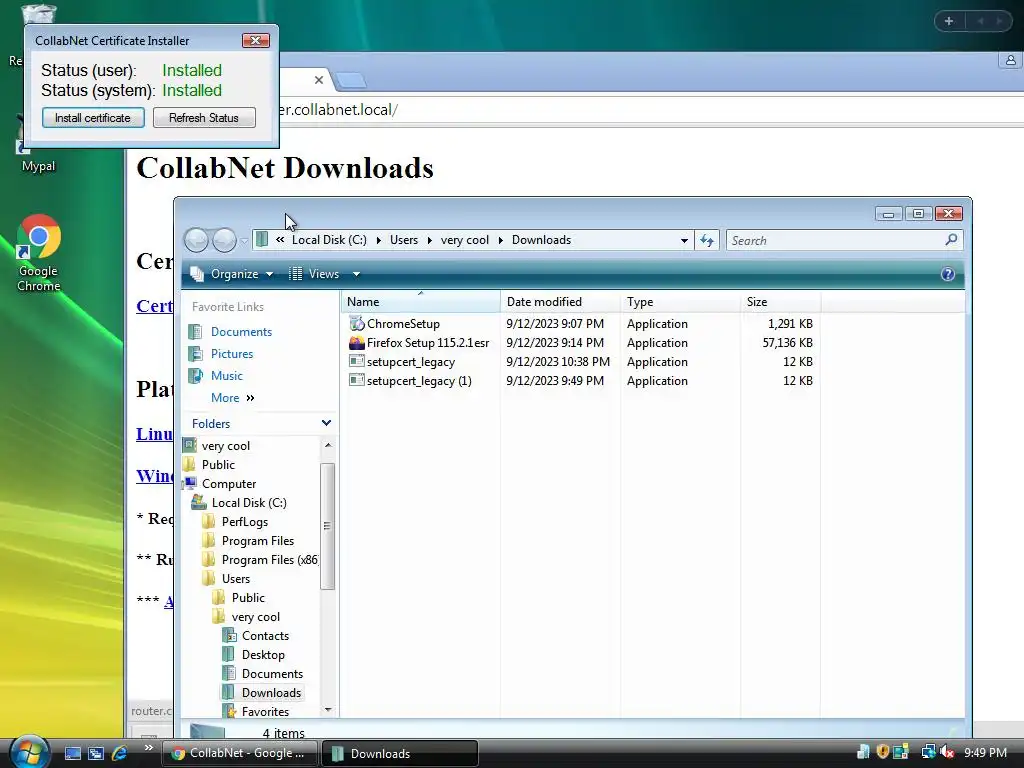This screenshot has width=1024, height=768.
Task: Click the muted volume tray icon
Action: tap(947, 752)
